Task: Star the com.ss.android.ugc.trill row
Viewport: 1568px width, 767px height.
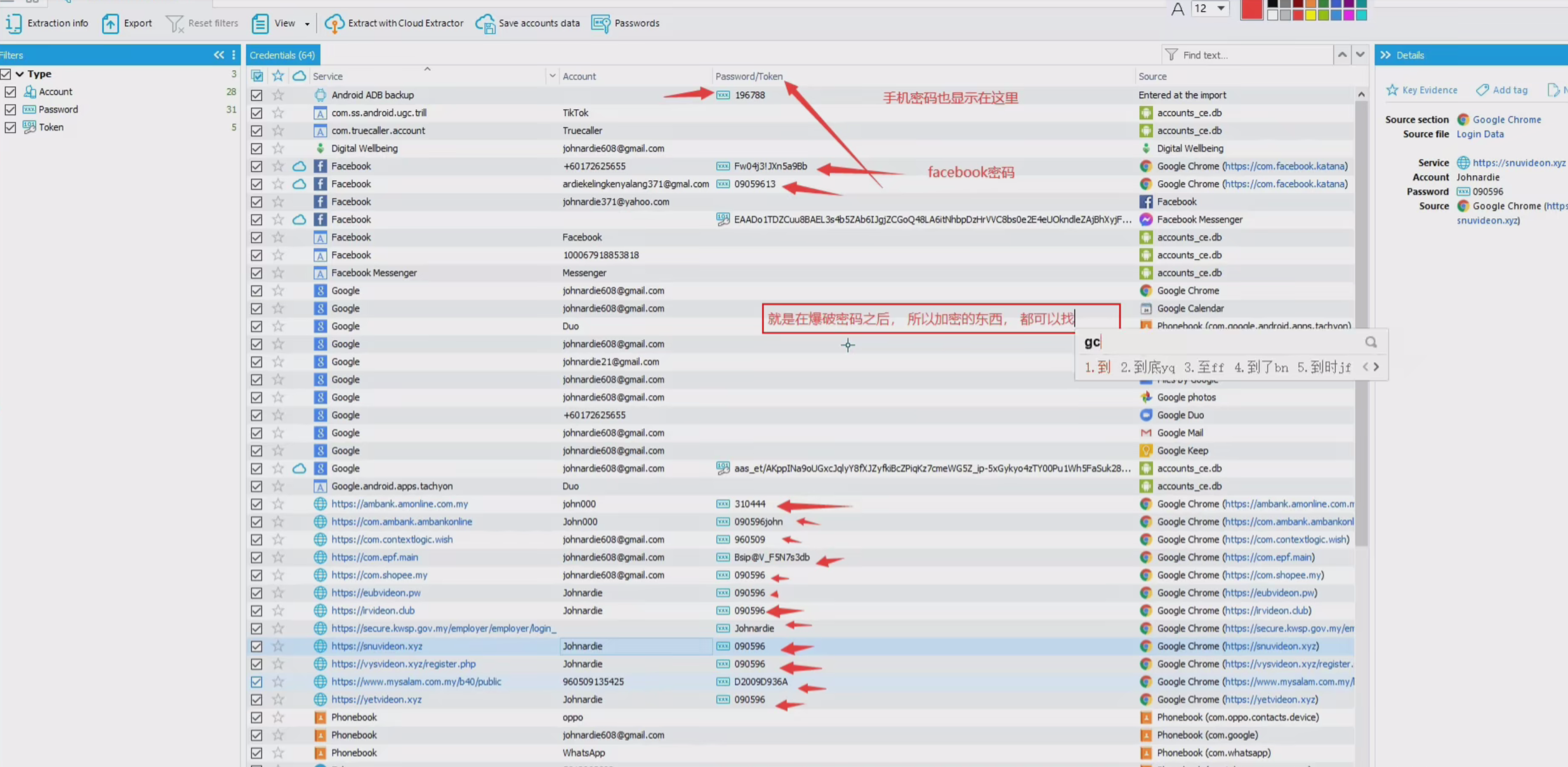Action: pos(278,113)
